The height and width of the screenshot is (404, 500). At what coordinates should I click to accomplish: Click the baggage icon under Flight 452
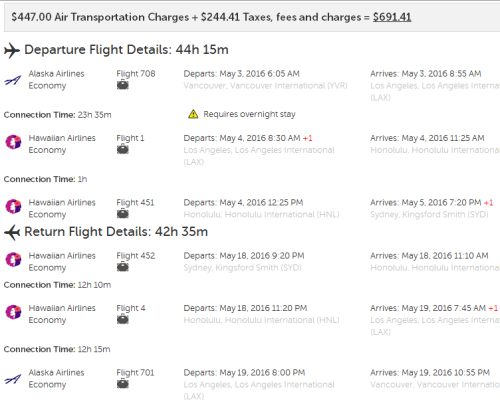point(123,267)
